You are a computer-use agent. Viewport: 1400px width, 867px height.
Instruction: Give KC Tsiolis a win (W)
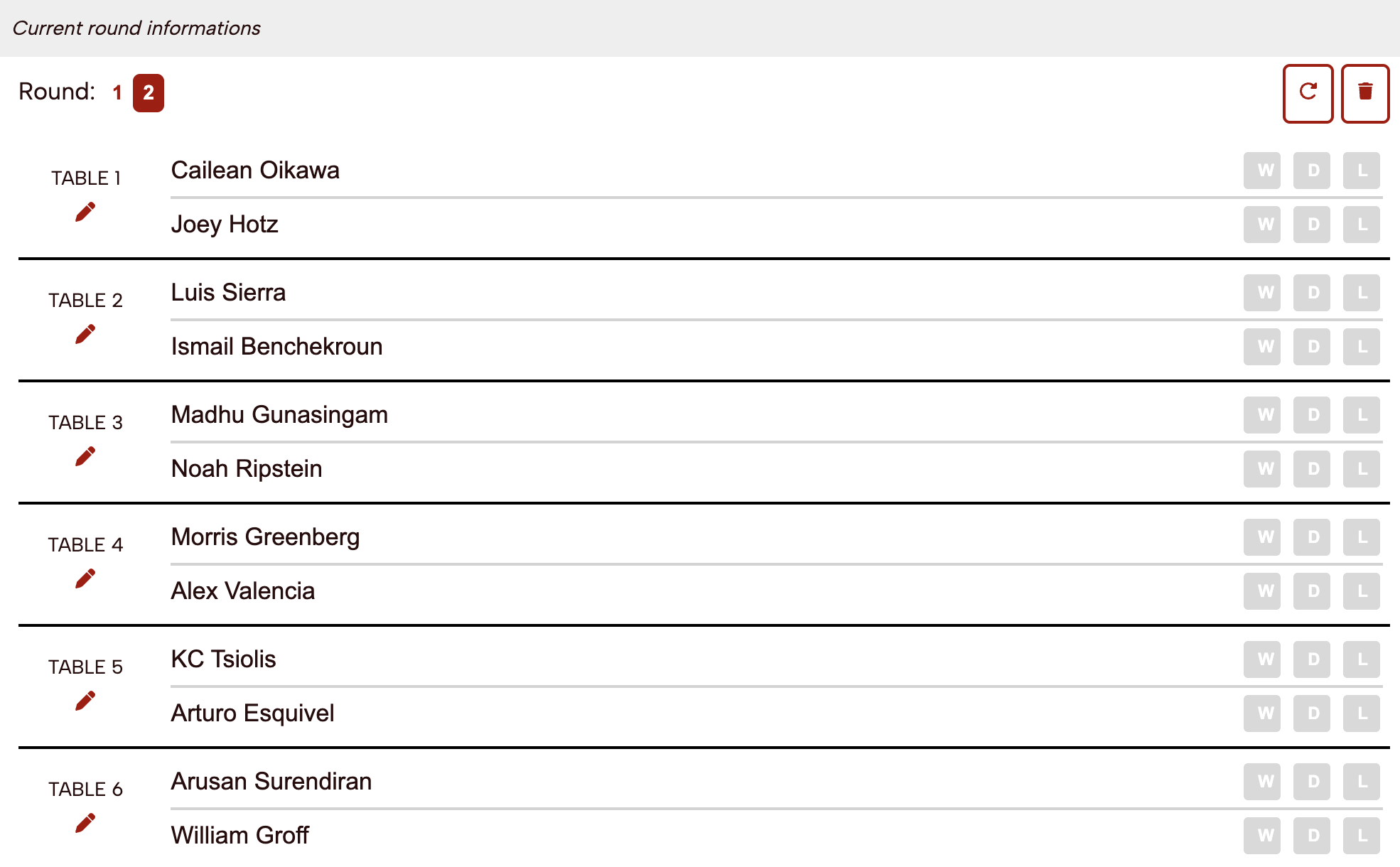coord(1262,659)
